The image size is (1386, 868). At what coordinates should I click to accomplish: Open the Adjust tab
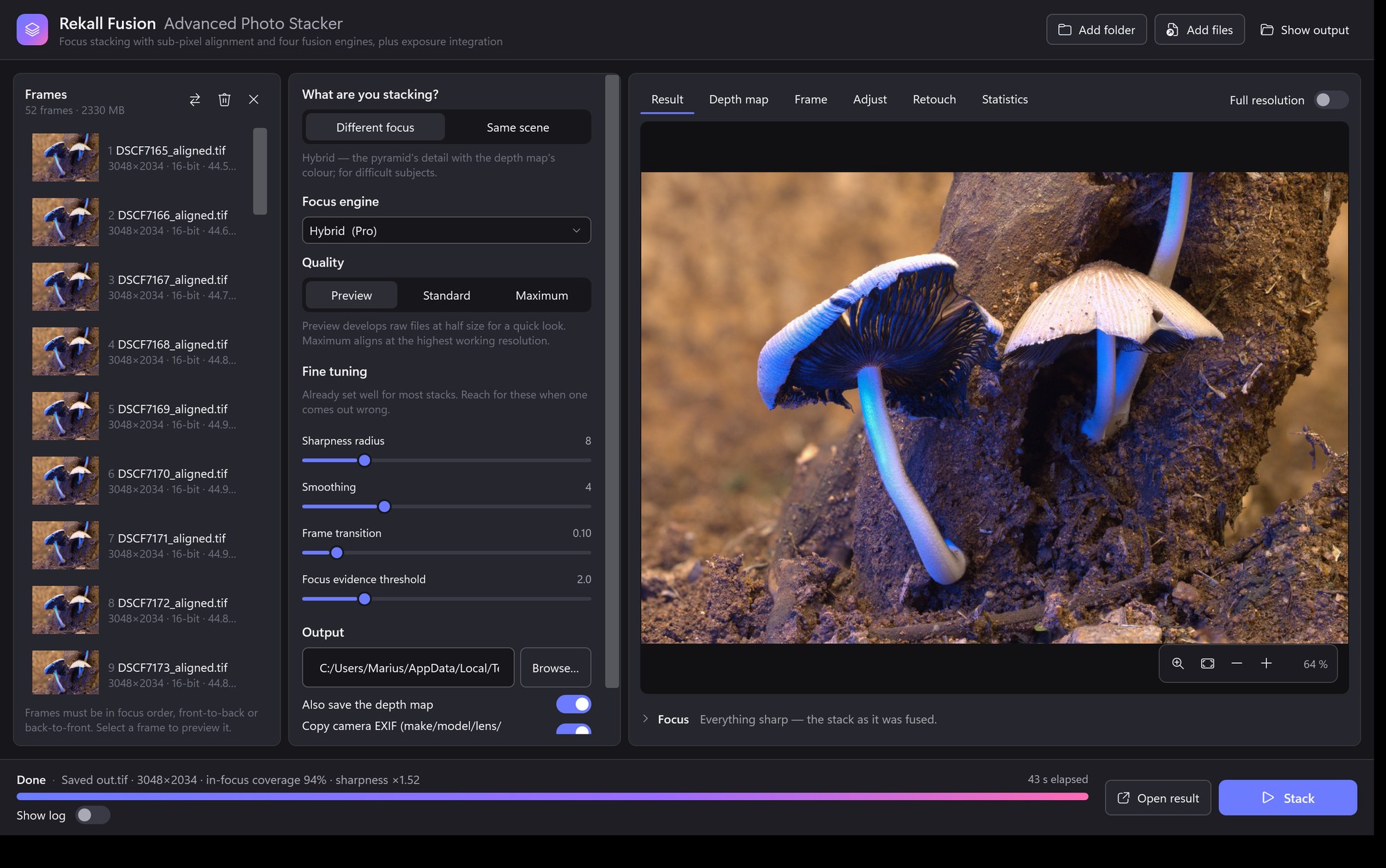tap(870, 100)
